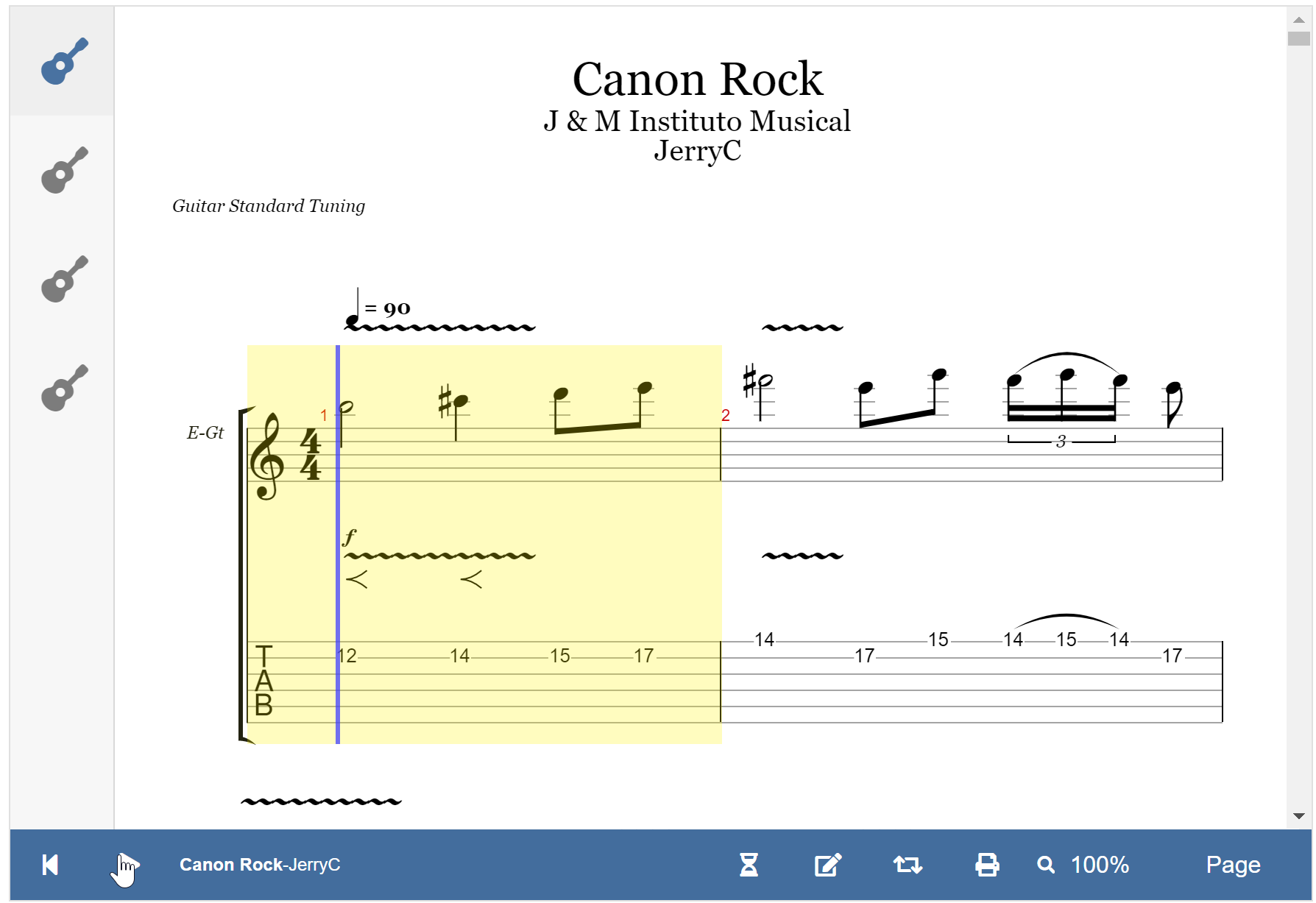1316x903 pixels.
Task: Click the scrollbar down arrow
Action: click(x=1299, y=815)
